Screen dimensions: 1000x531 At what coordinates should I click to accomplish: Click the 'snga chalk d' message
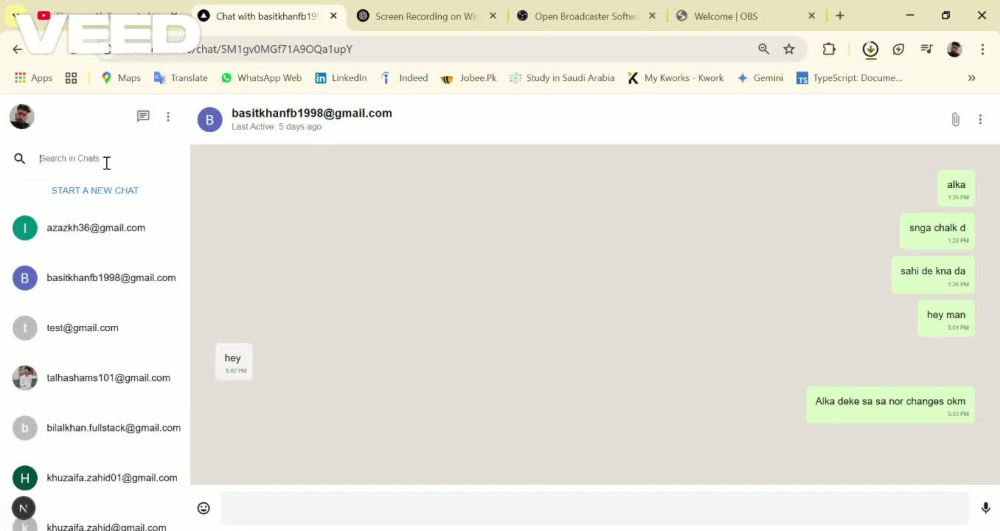click(x=937, y=231)
